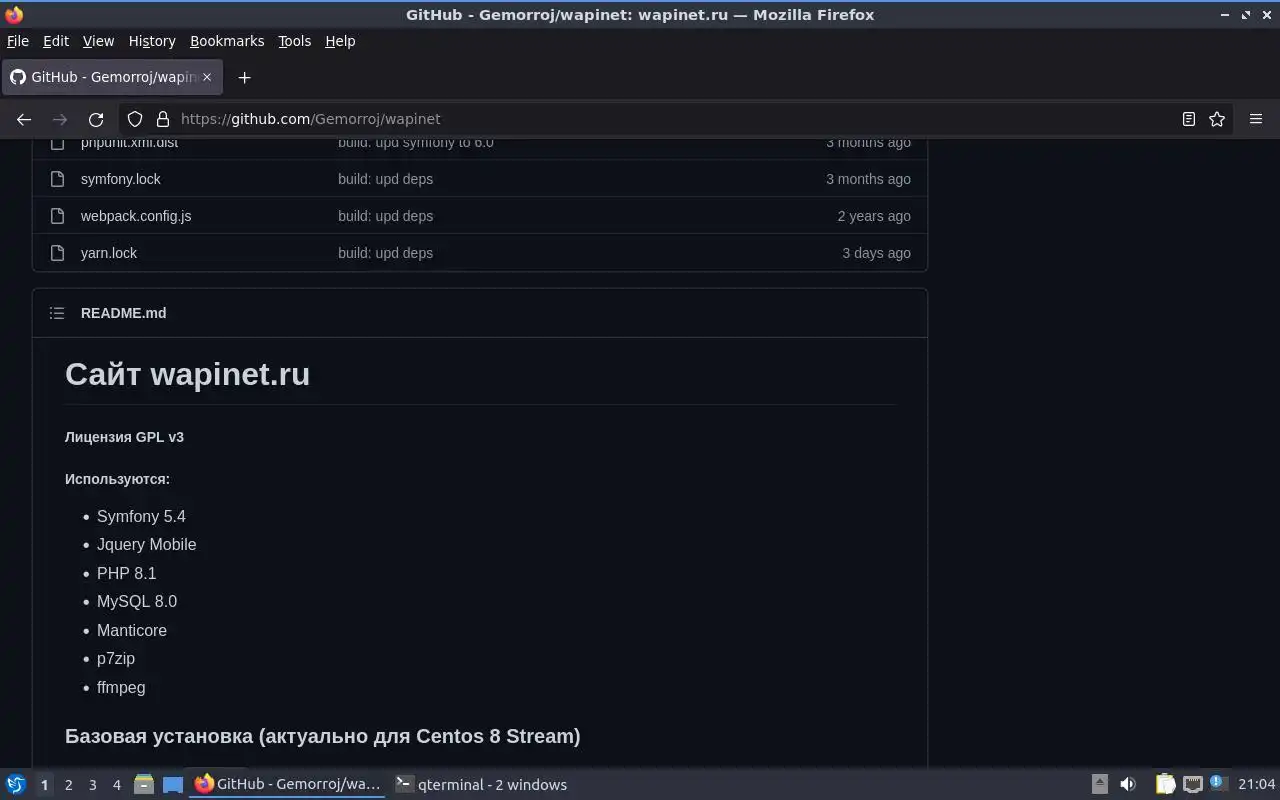The image size is (1280, 800).
Task: Click the 'Symfony 5.4' list item
Action: 141,516
